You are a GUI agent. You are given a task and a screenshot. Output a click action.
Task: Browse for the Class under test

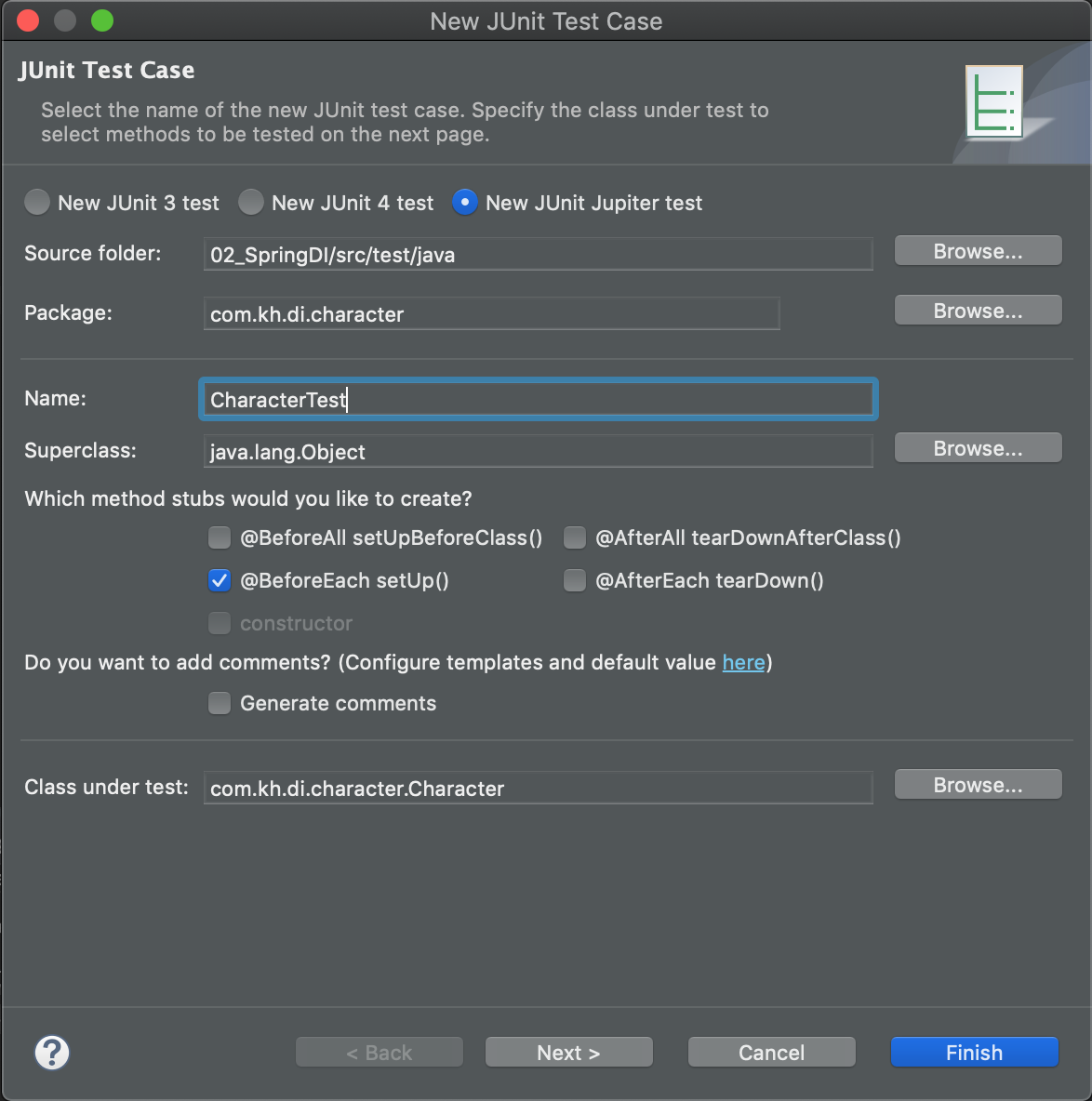[978, 784]
